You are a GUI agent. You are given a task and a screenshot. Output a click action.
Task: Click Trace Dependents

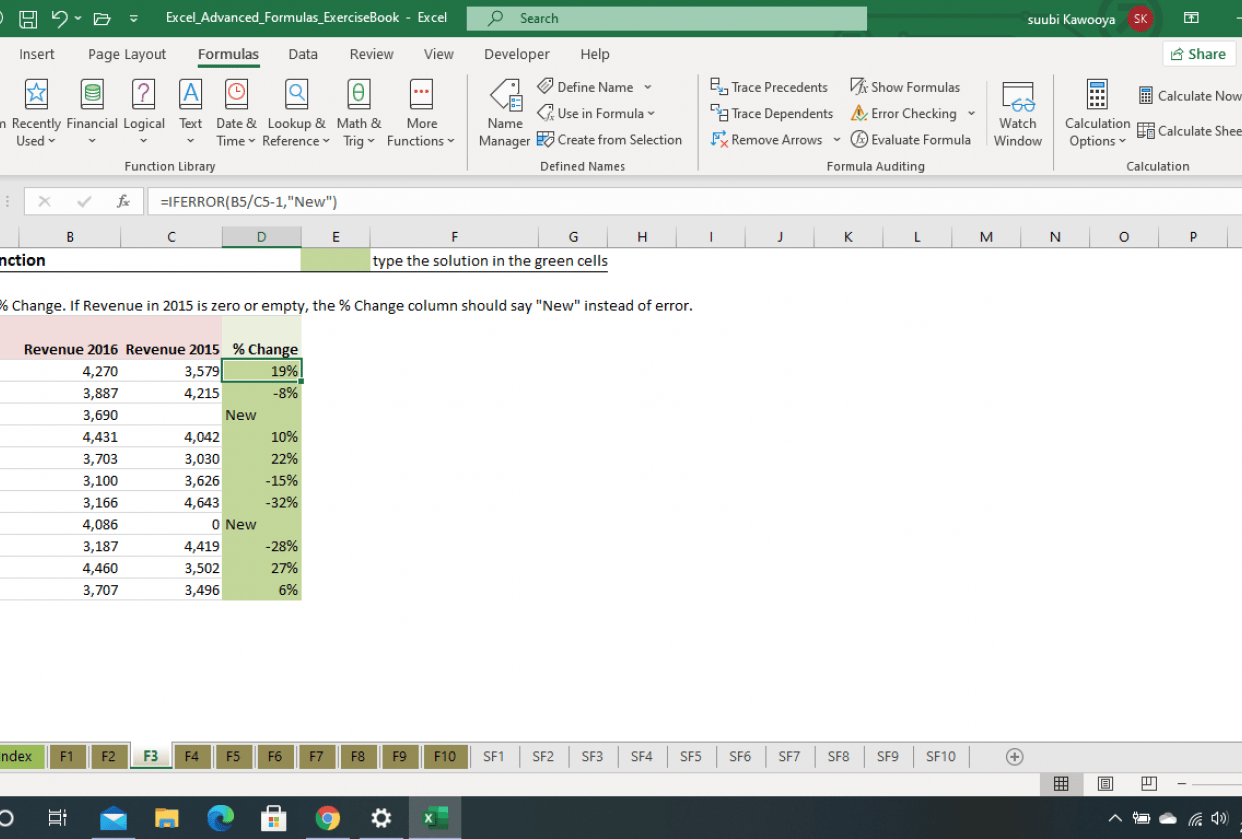tap(771, 113)
